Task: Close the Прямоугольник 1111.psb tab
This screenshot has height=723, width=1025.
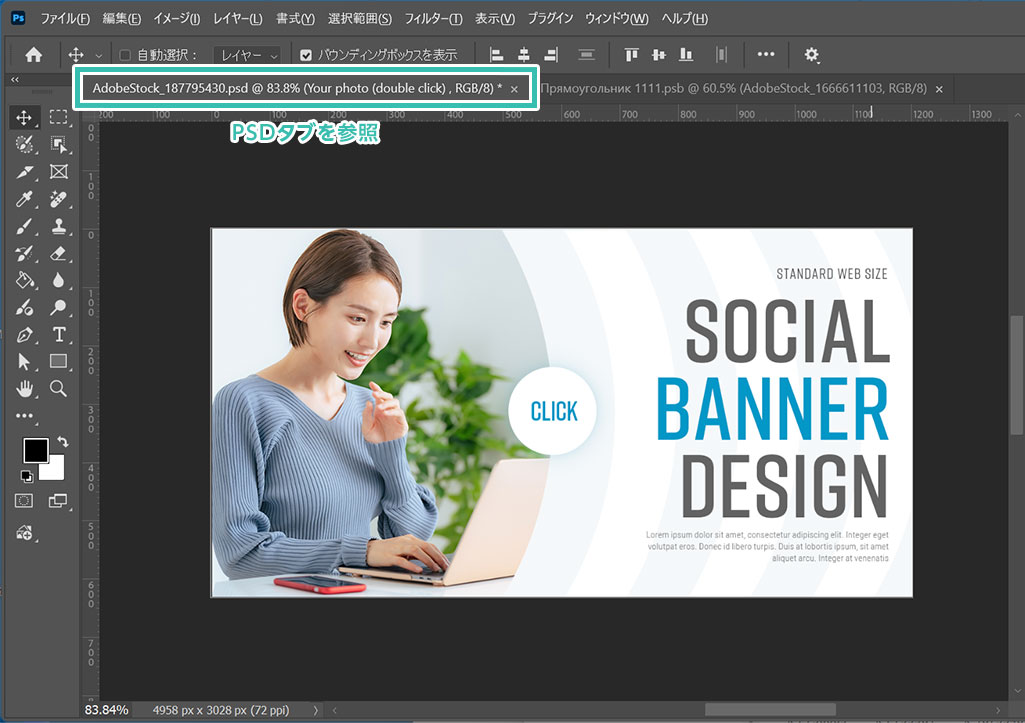Action: (x=939, y=89)
